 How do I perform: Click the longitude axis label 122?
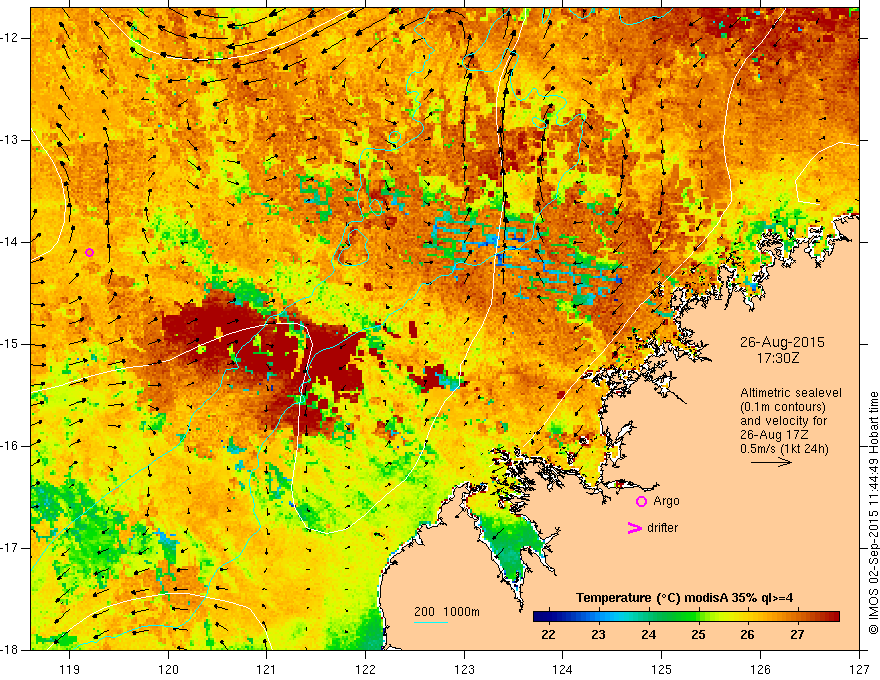[365, 669]
